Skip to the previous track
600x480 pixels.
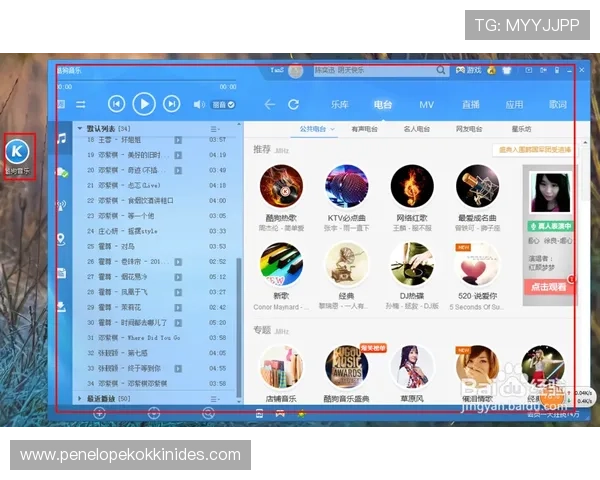116,103
